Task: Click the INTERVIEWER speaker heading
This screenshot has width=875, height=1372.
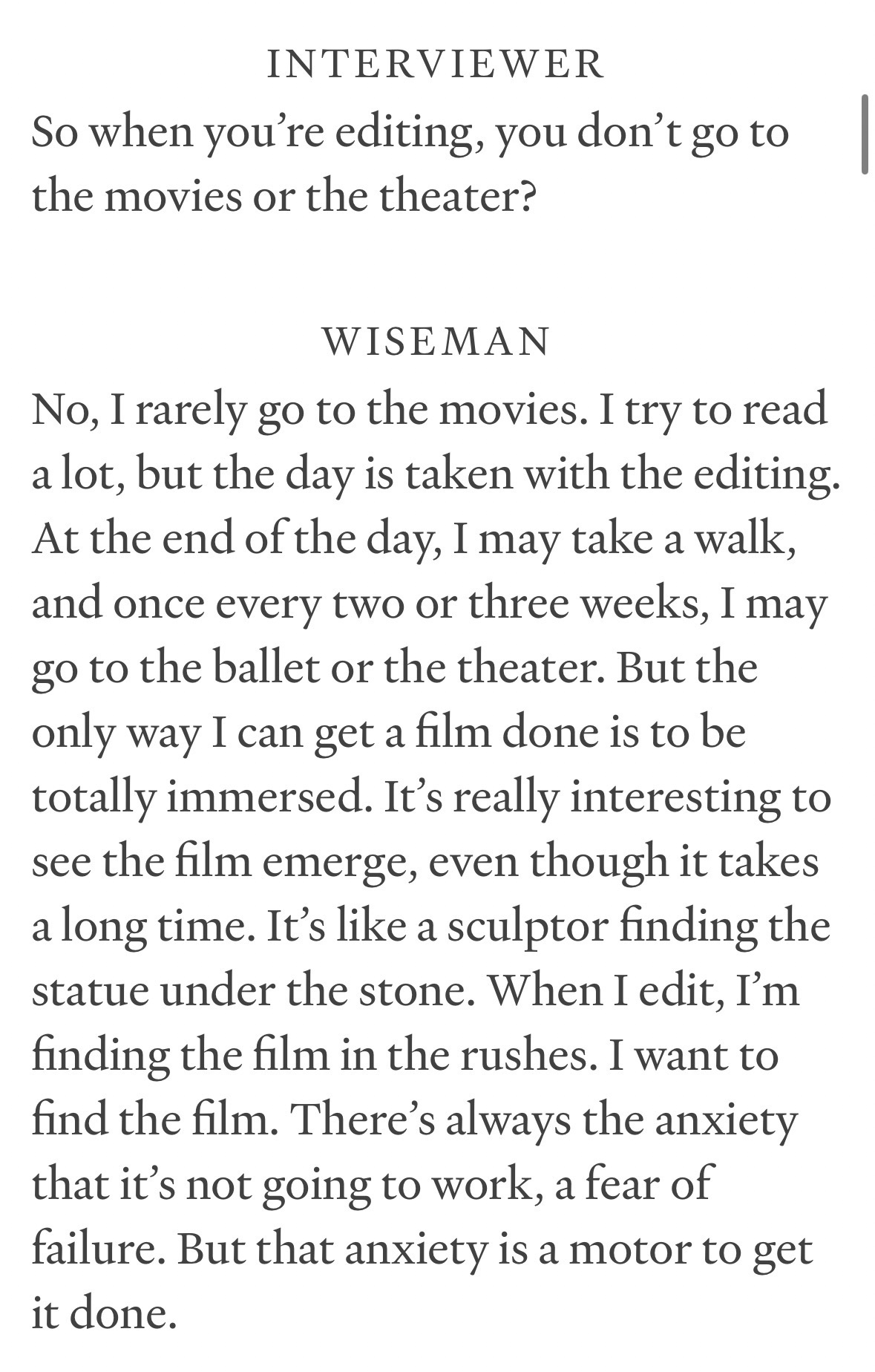Action: [x=436, y=63]
